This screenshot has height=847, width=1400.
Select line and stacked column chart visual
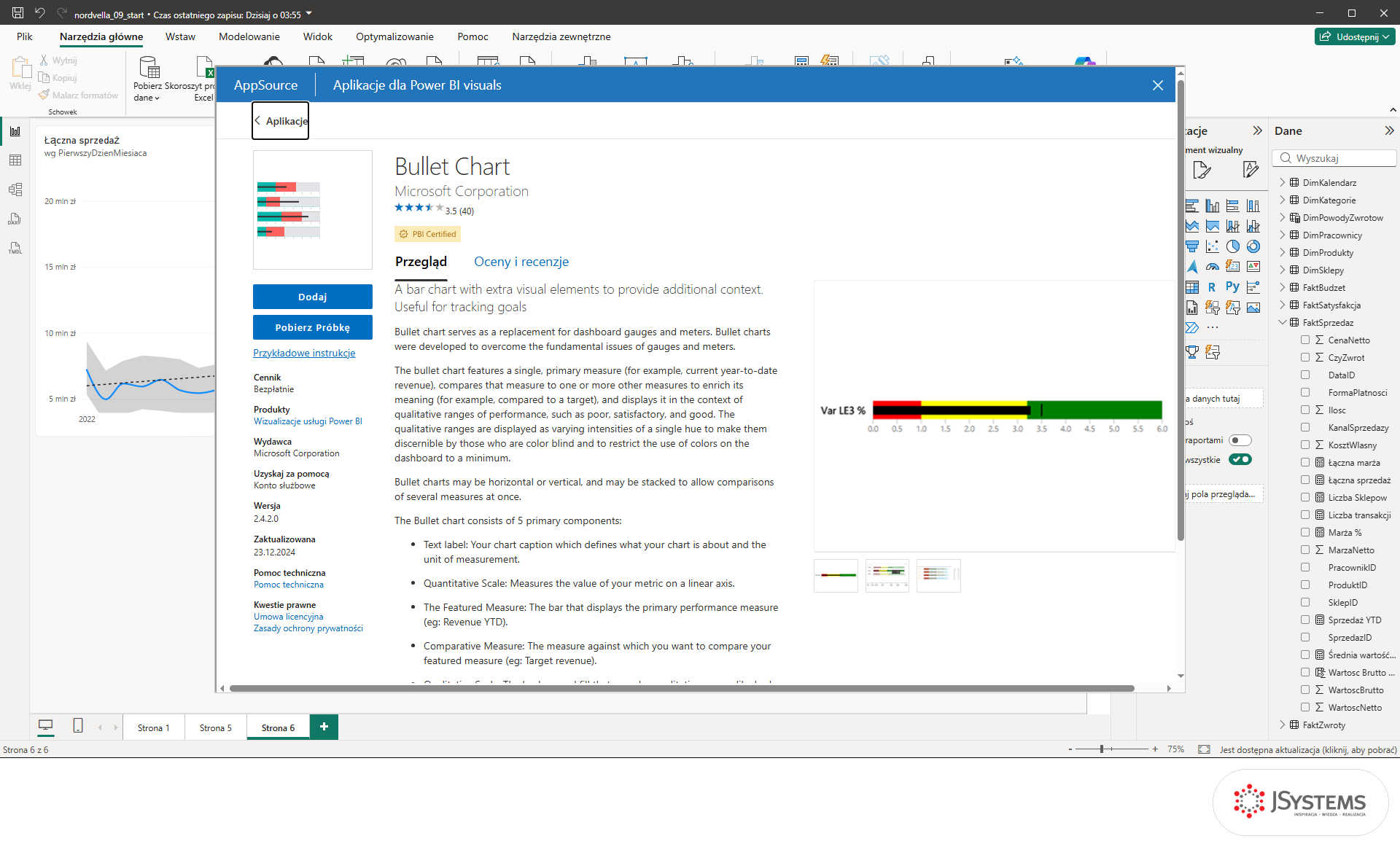[1233, 226]
